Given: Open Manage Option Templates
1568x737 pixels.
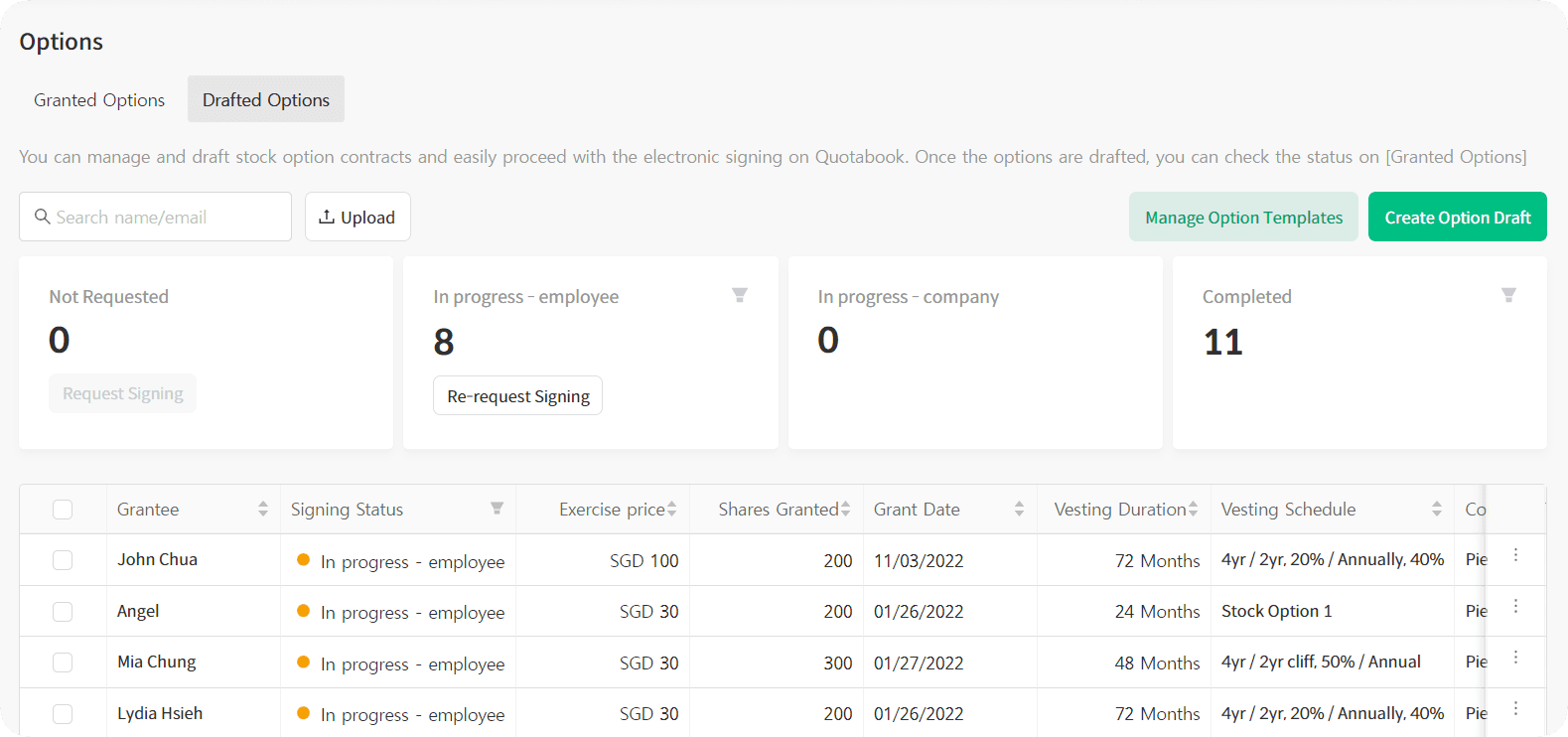Looking at the screenshot, I should pyautogui.click(x=1243, y=217).
